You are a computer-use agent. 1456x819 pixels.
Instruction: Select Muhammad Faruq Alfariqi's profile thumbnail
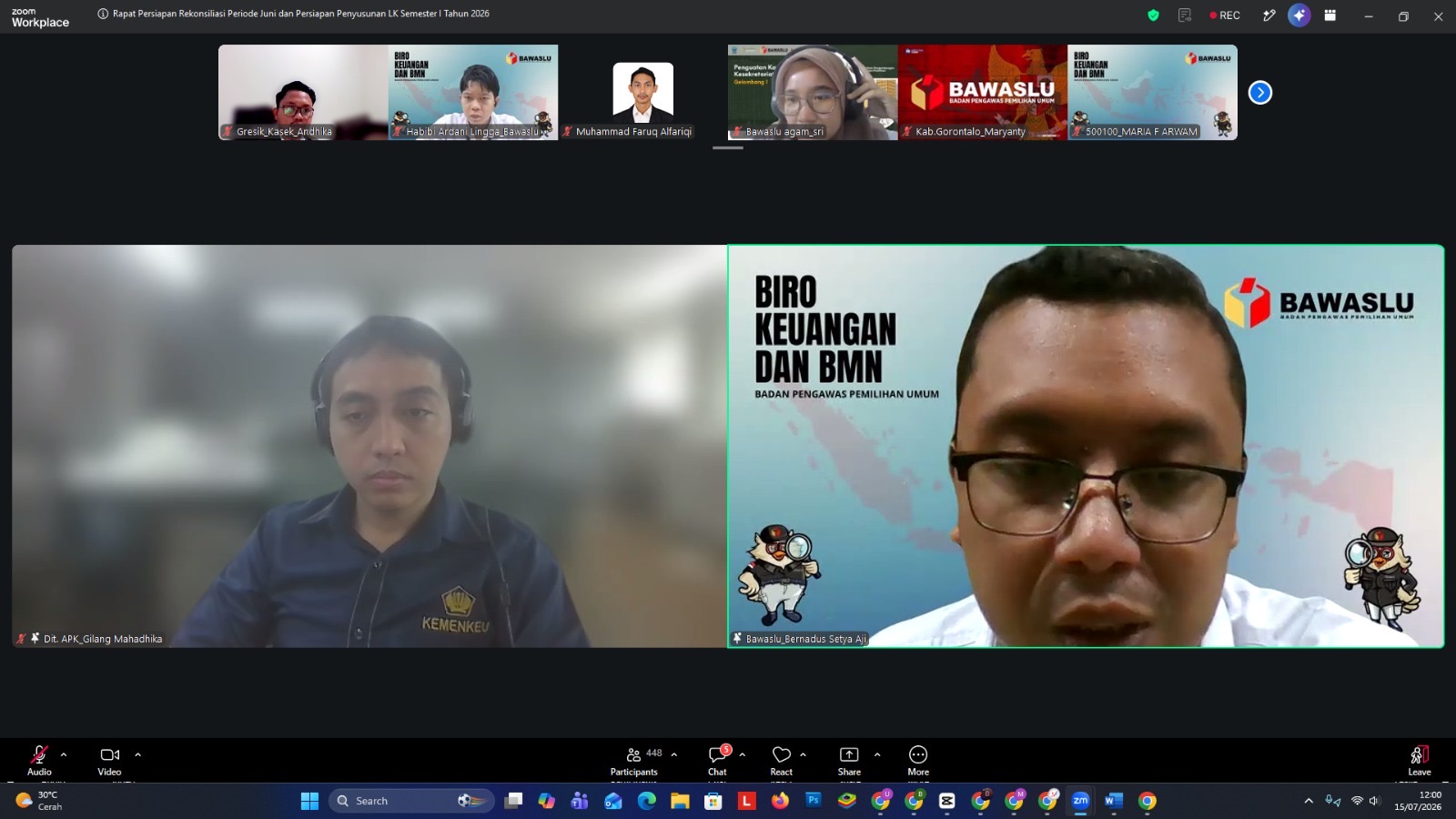643,92
